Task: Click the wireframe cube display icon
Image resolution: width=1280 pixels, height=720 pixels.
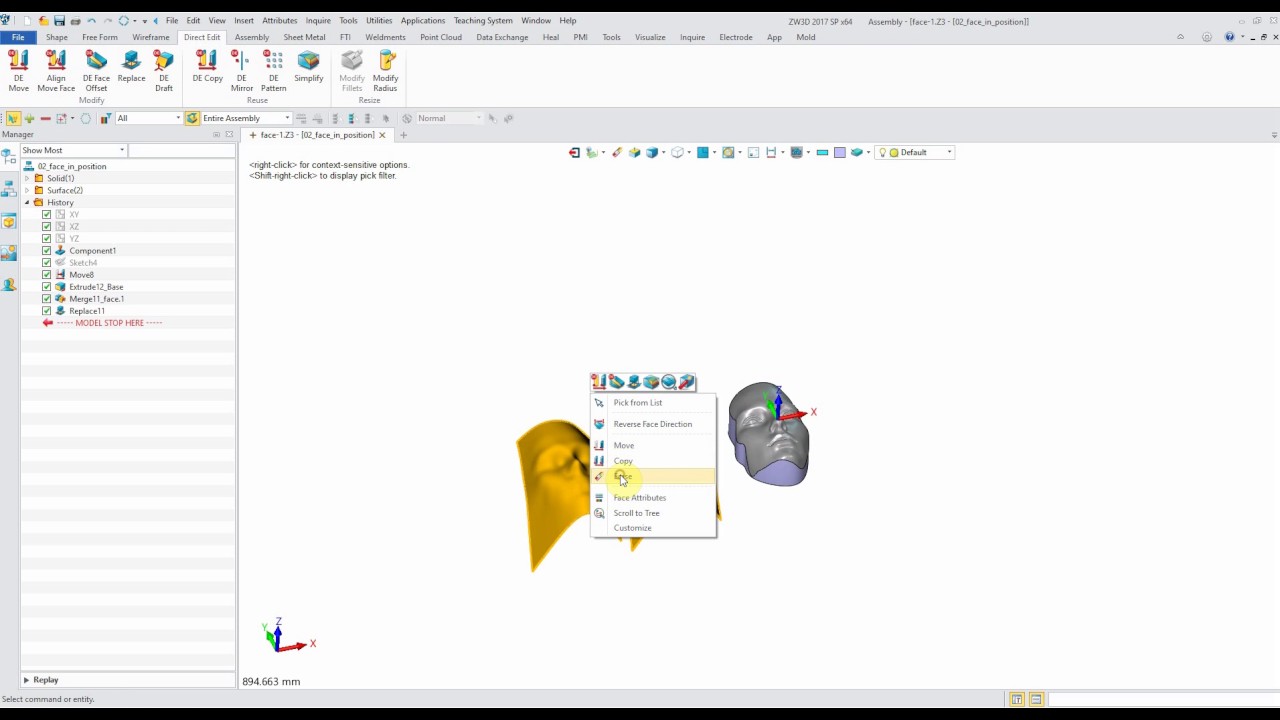Action: coord(677,152)
